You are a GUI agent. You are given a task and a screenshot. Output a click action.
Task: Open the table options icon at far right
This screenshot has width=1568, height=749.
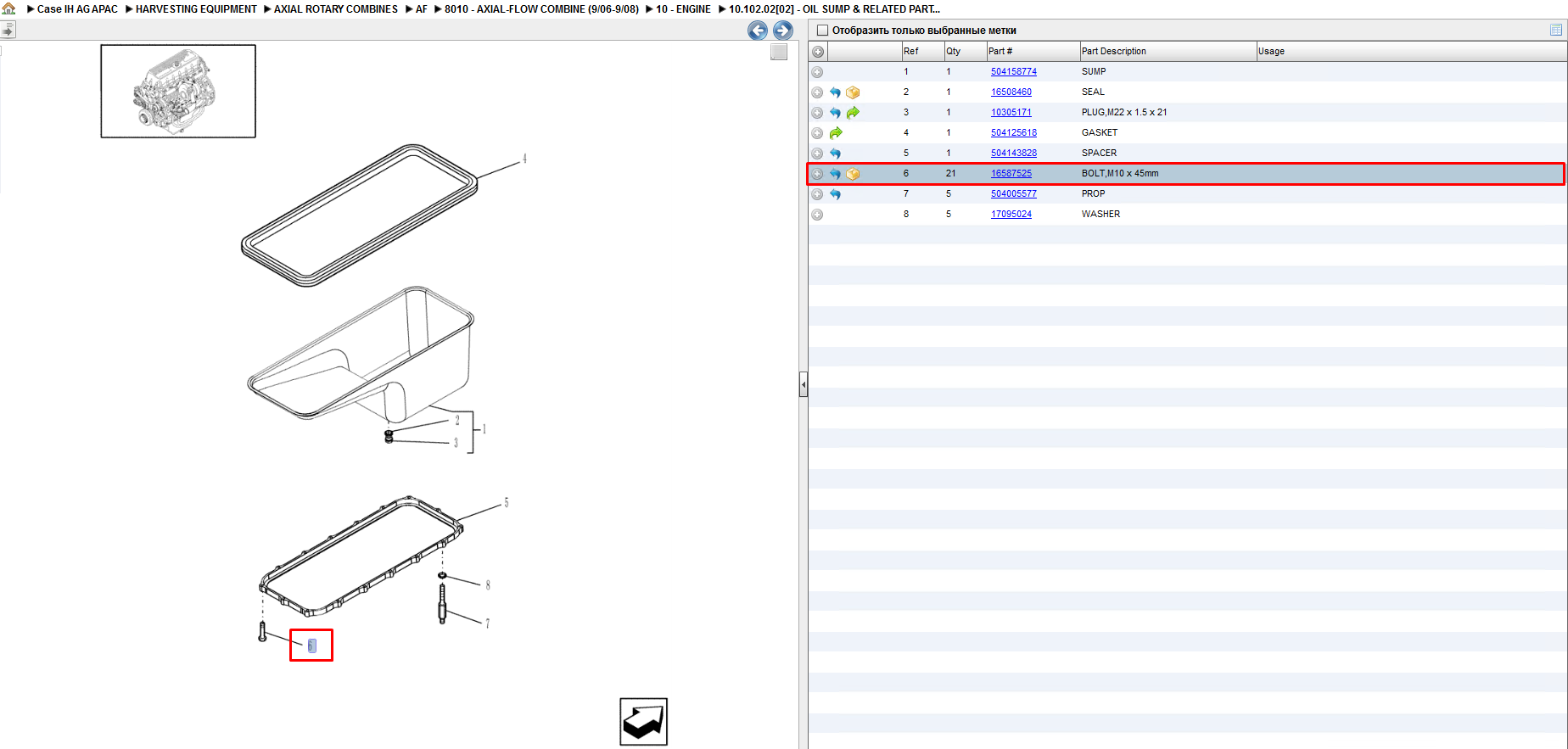(1555, 30)
